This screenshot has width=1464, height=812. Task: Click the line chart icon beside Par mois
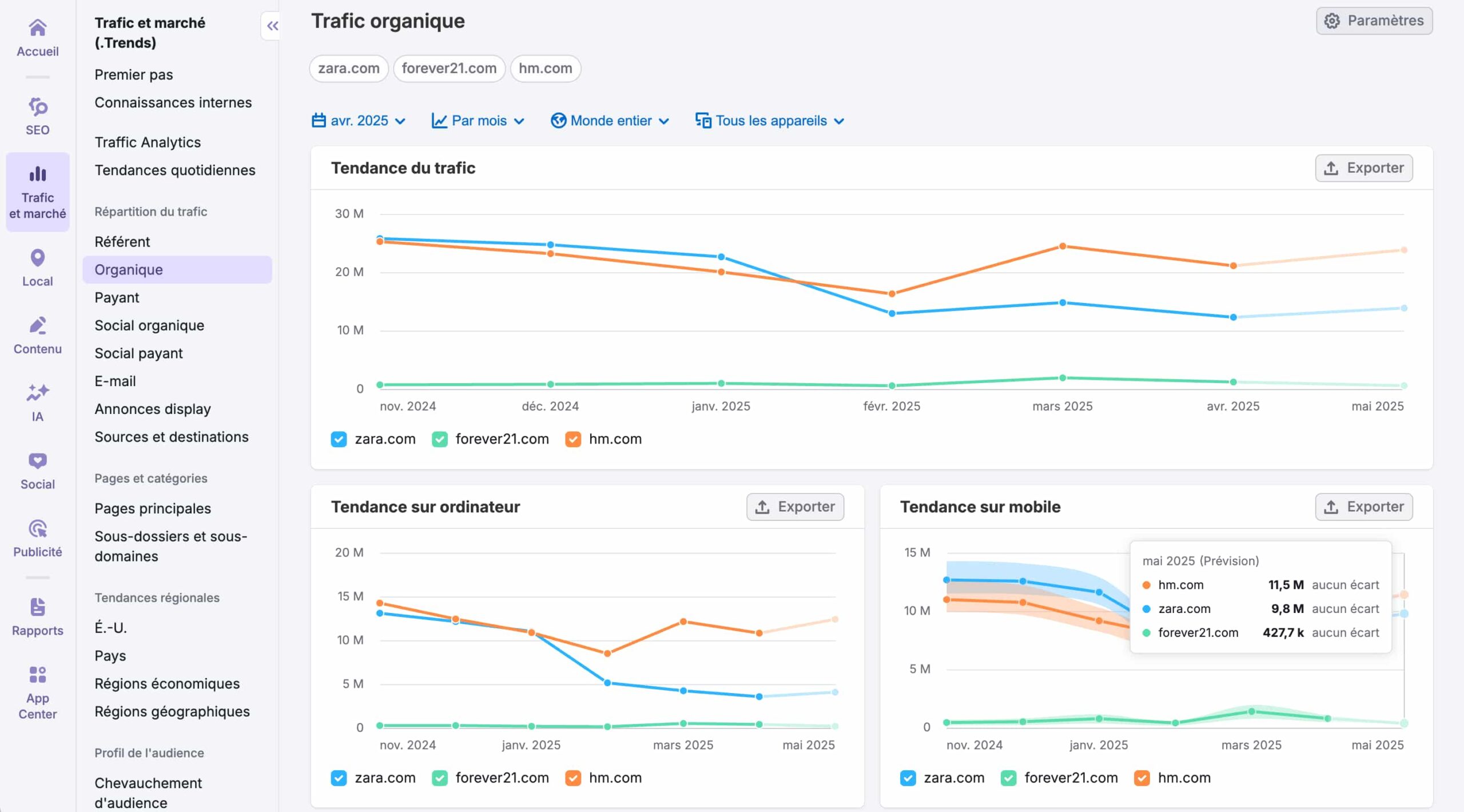[439, 121]
